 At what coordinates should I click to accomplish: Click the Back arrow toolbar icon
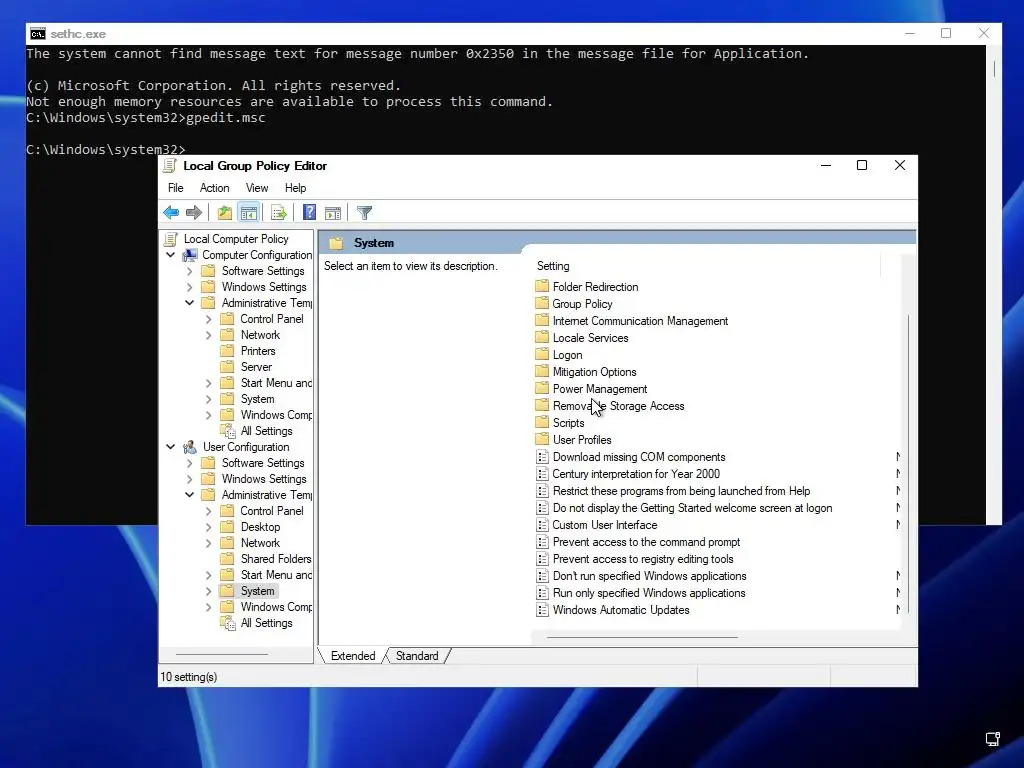pyautogui.click(x=171, y=212)
